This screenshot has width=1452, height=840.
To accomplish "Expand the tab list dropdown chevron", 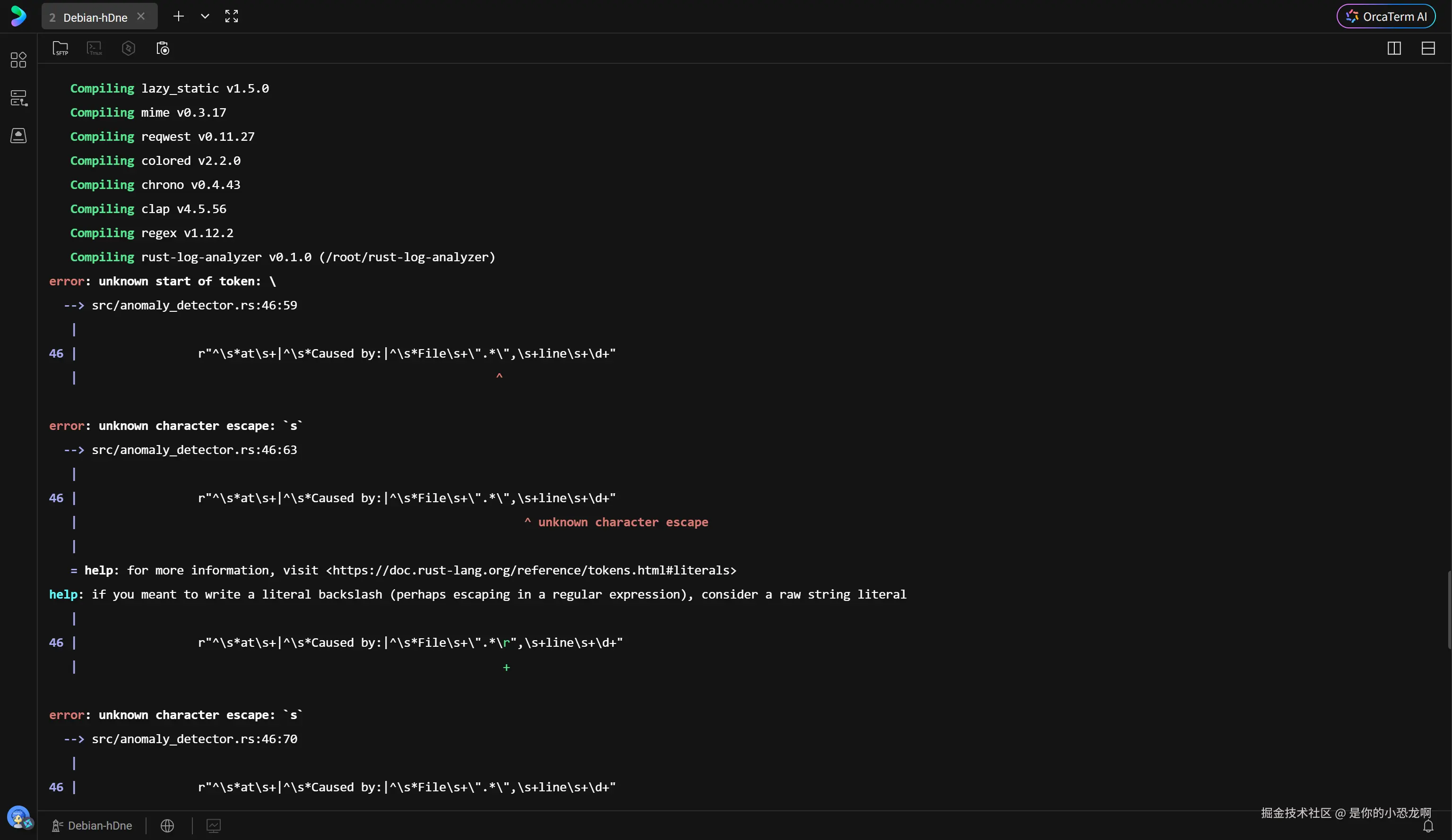I will pyautogui.click(x=205, y=16).
